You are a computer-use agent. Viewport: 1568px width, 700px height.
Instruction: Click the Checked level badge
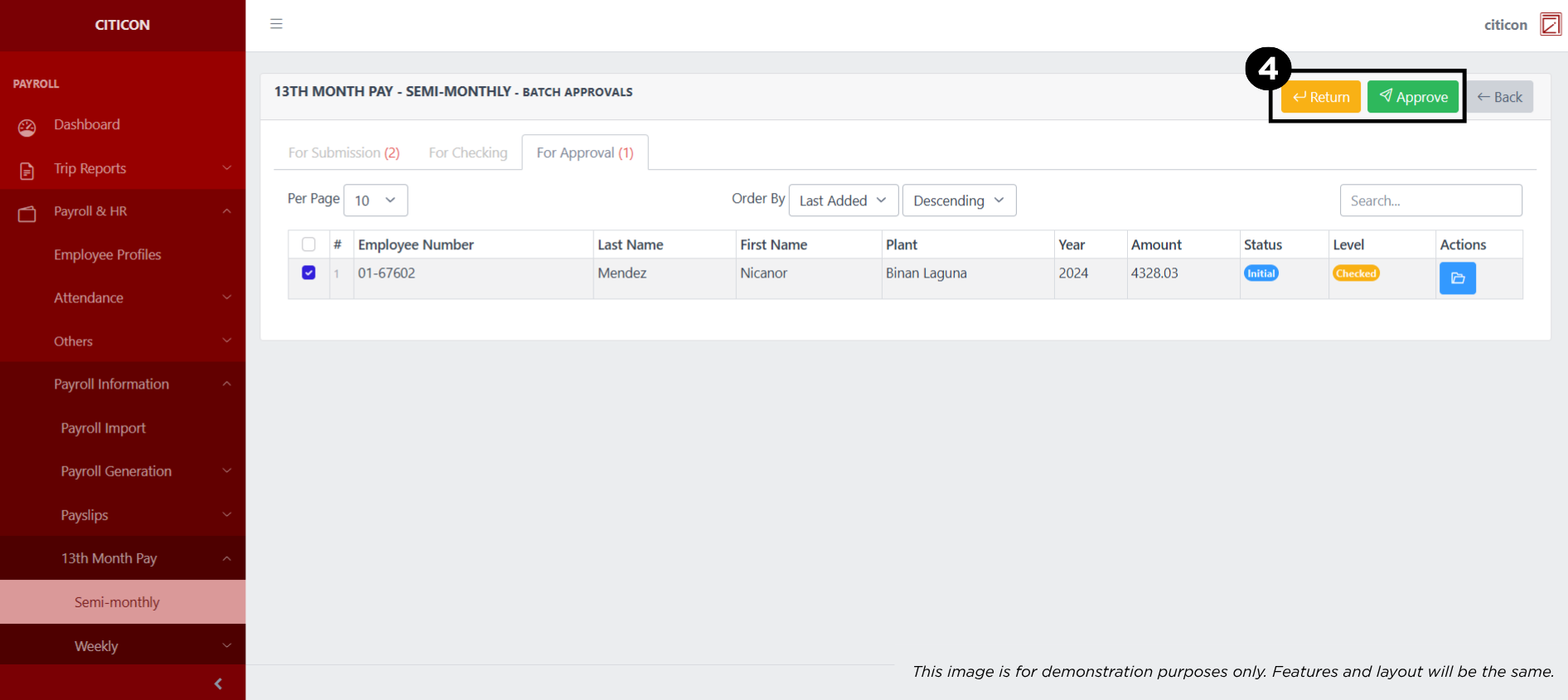pyautogui.click(x=1355, y=273)
